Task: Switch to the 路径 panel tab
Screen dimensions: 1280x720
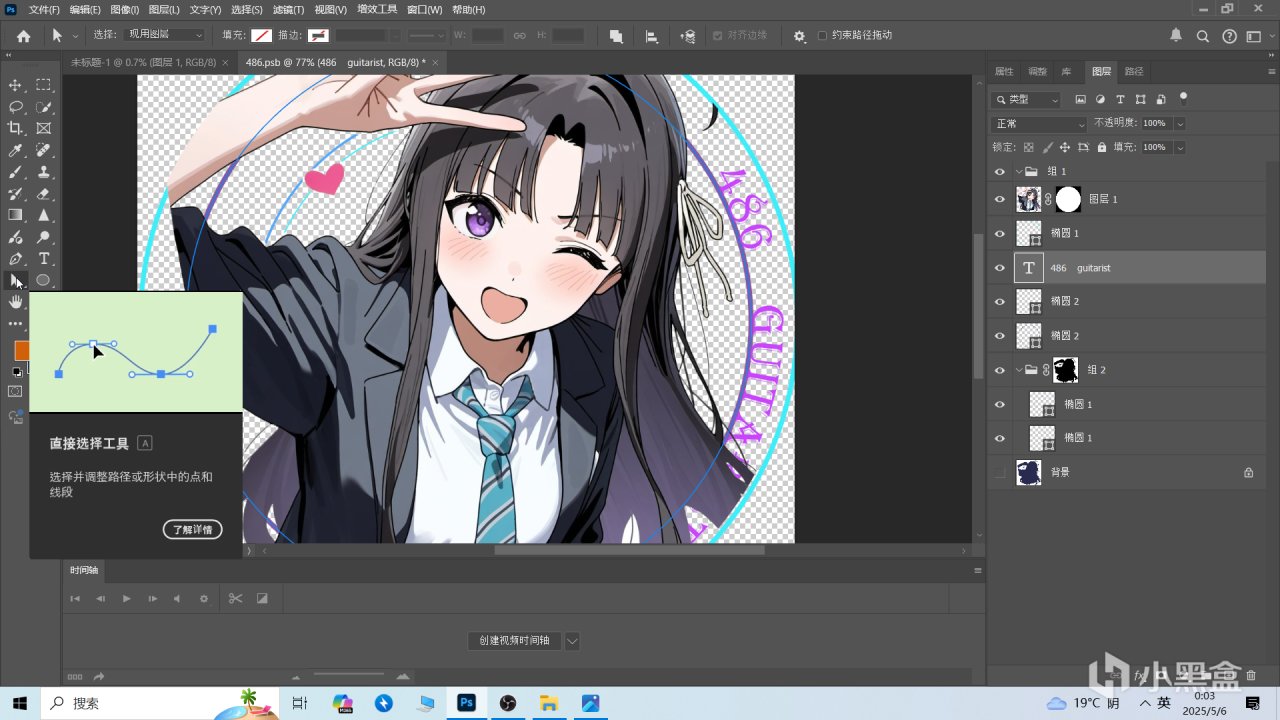Action: point(1134,72)
